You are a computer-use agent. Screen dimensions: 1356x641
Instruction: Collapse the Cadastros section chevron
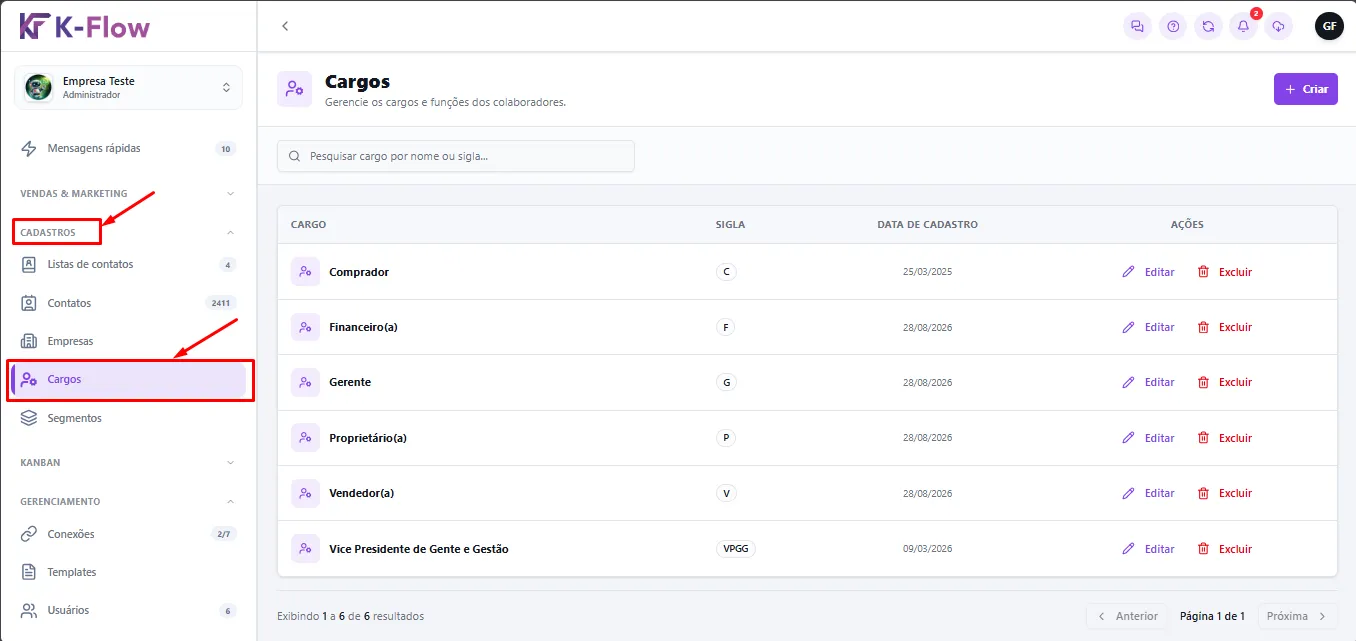[230, 232]
